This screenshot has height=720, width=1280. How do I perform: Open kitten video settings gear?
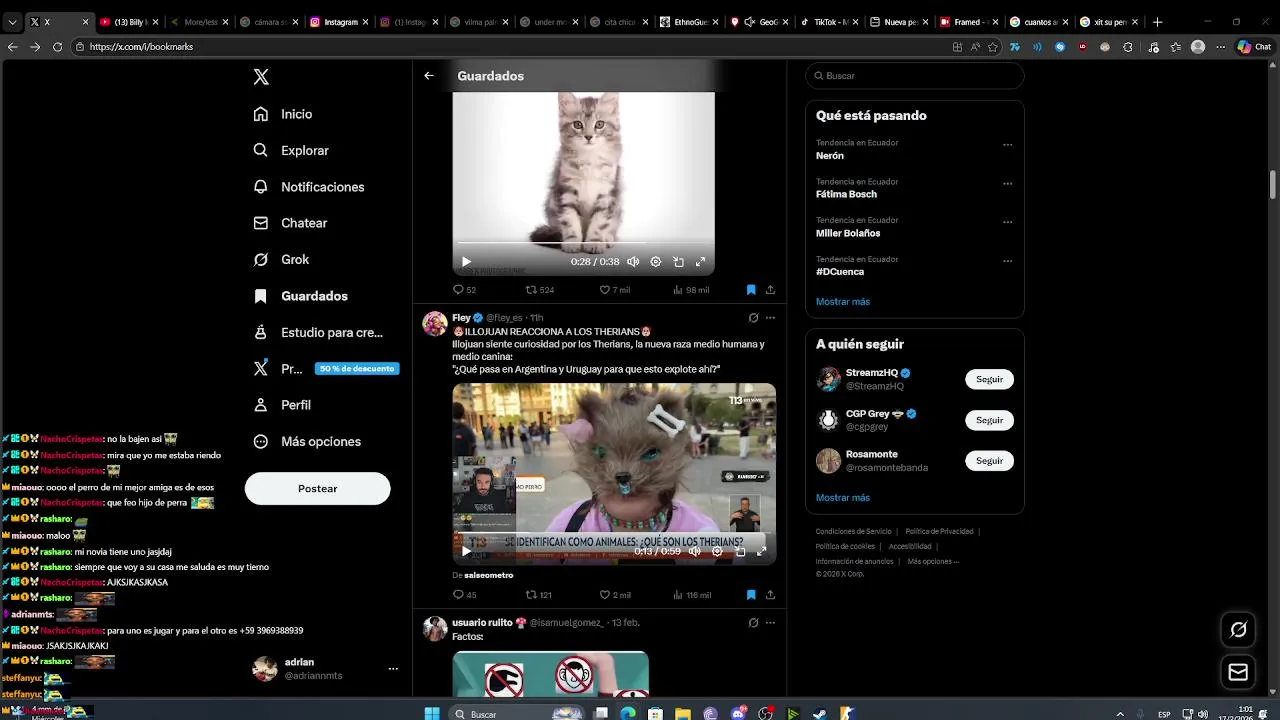click(x=656, y=262)
